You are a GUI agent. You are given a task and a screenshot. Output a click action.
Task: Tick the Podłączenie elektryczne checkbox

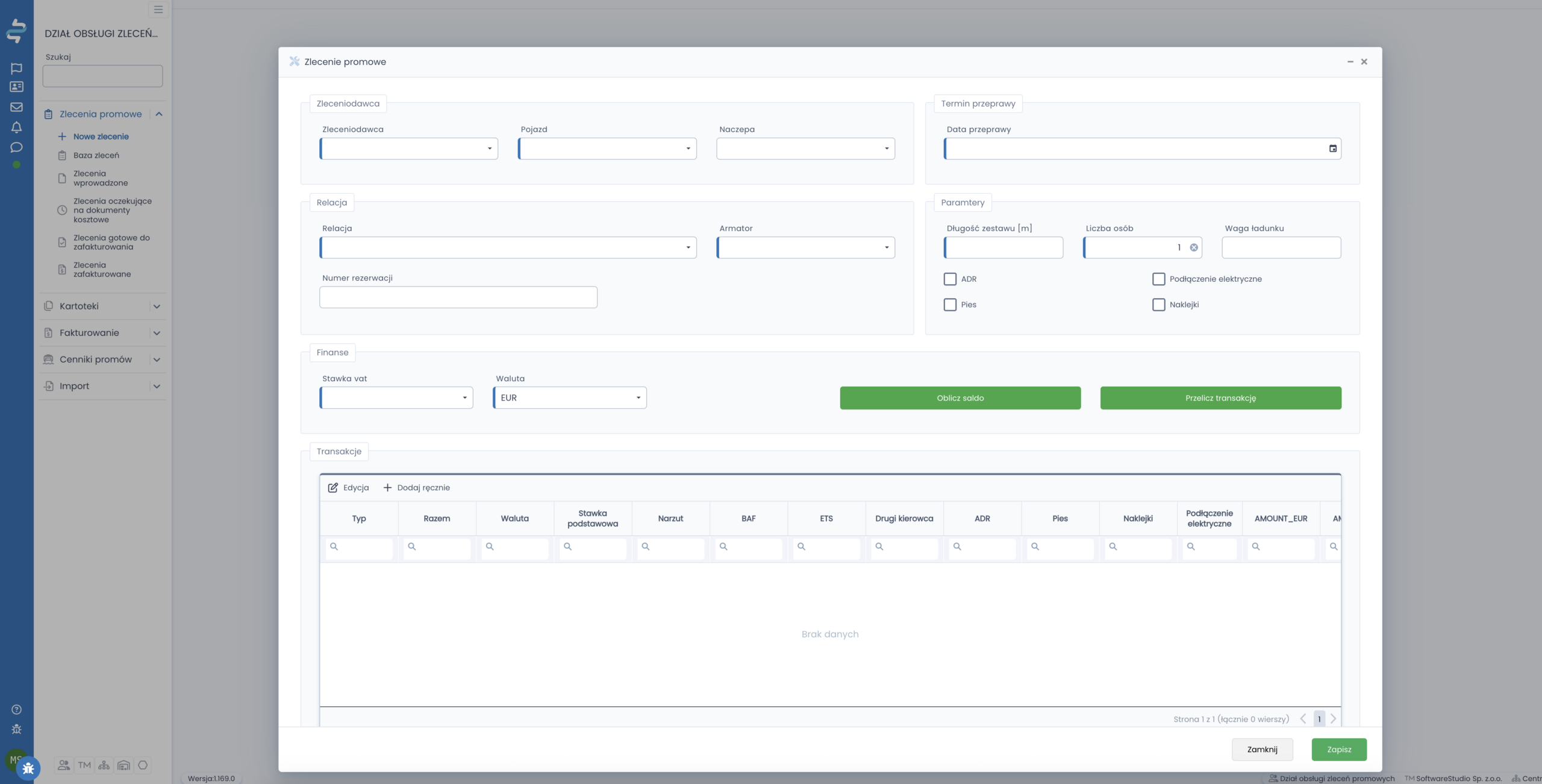pos(1158,279)
